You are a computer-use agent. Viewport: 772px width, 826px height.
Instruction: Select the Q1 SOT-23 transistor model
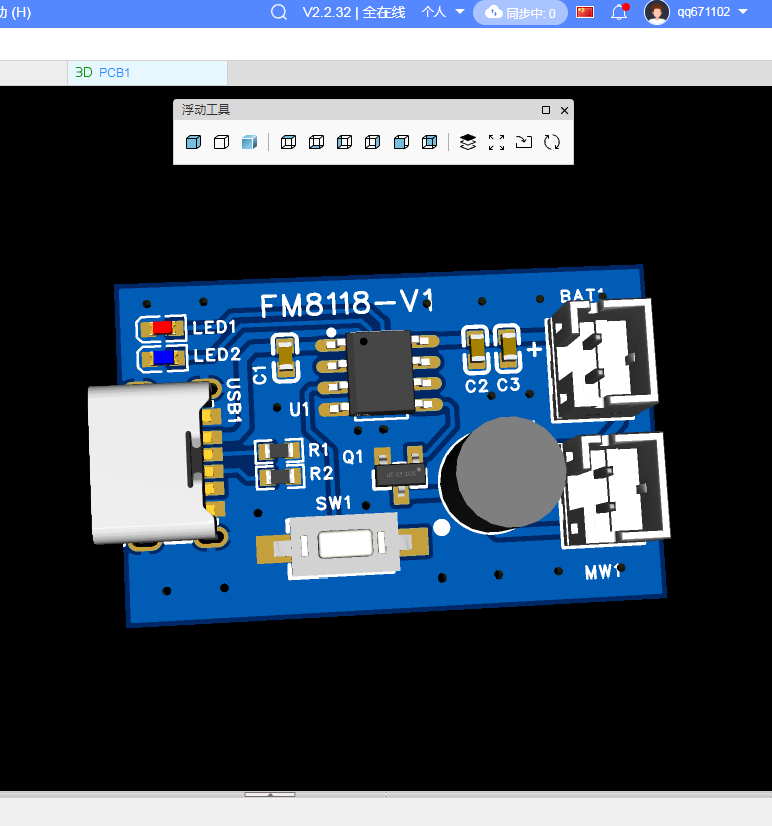[399, 474]
